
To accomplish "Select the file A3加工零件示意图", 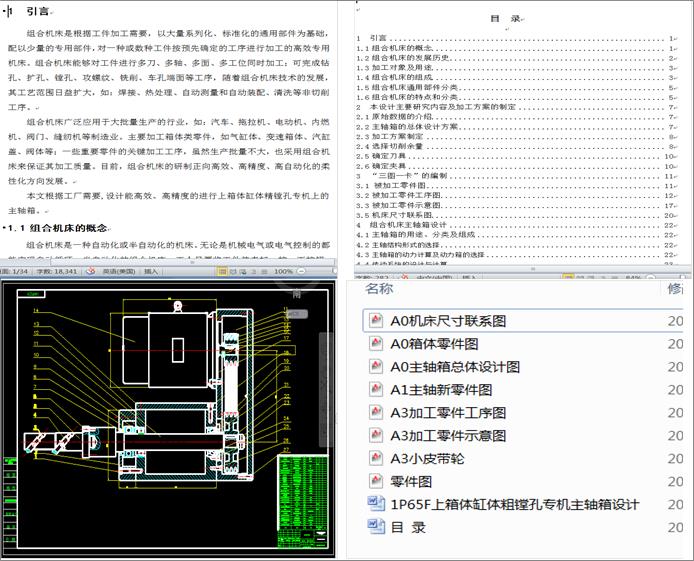I will [448, 436].
